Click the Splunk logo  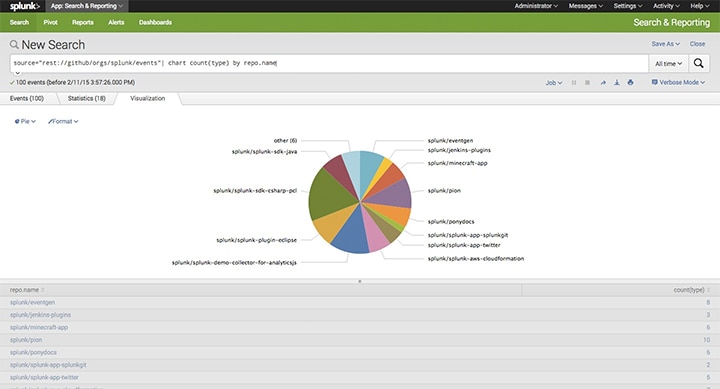pyautogui.click(x=25, y=6)
